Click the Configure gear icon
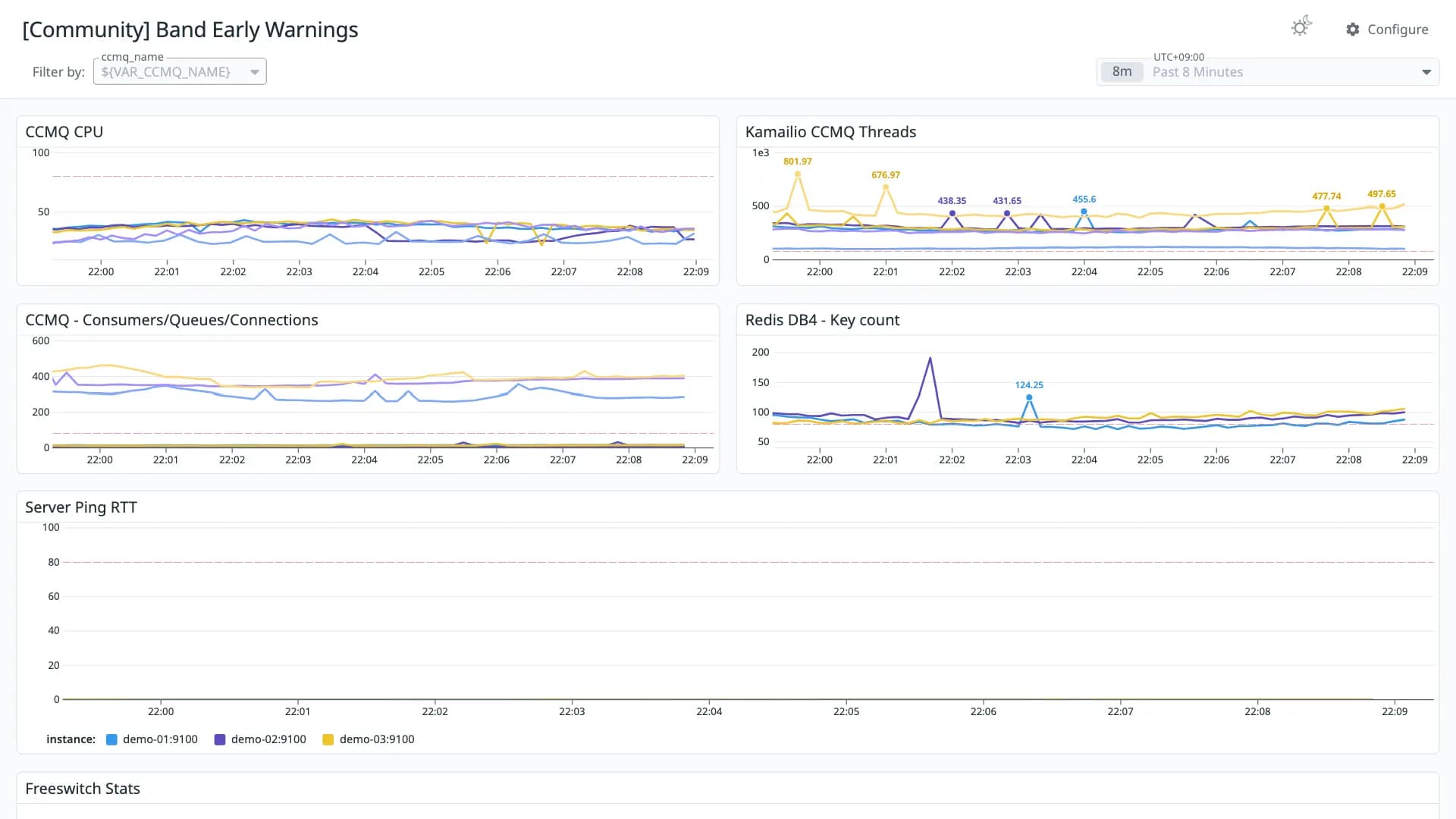 (1352, 29)
